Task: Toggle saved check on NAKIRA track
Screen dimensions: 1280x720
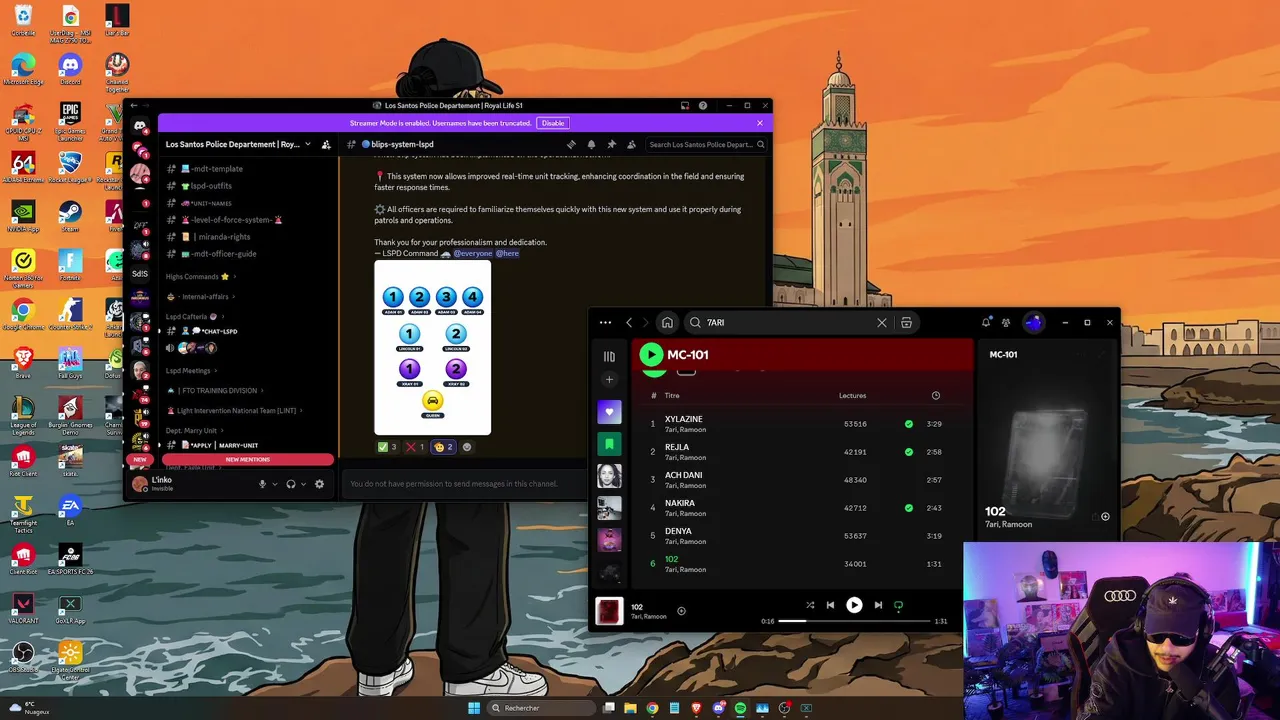Action: pos(908,508)
